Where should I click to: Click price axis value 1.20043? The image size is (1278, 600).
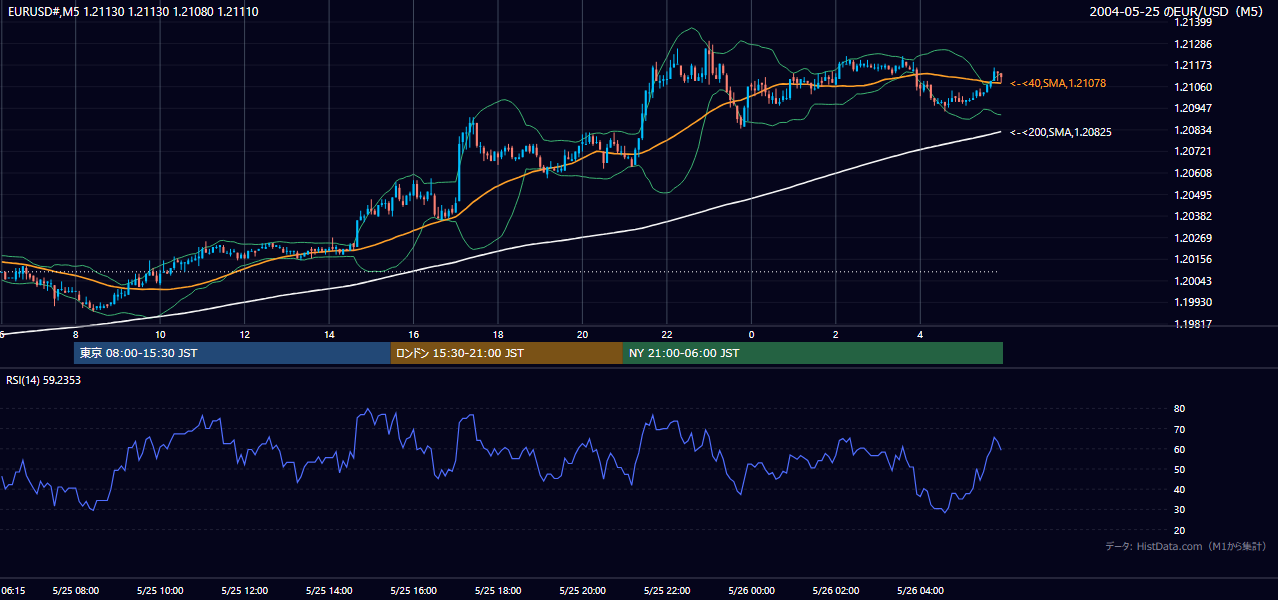[1194, 281]
